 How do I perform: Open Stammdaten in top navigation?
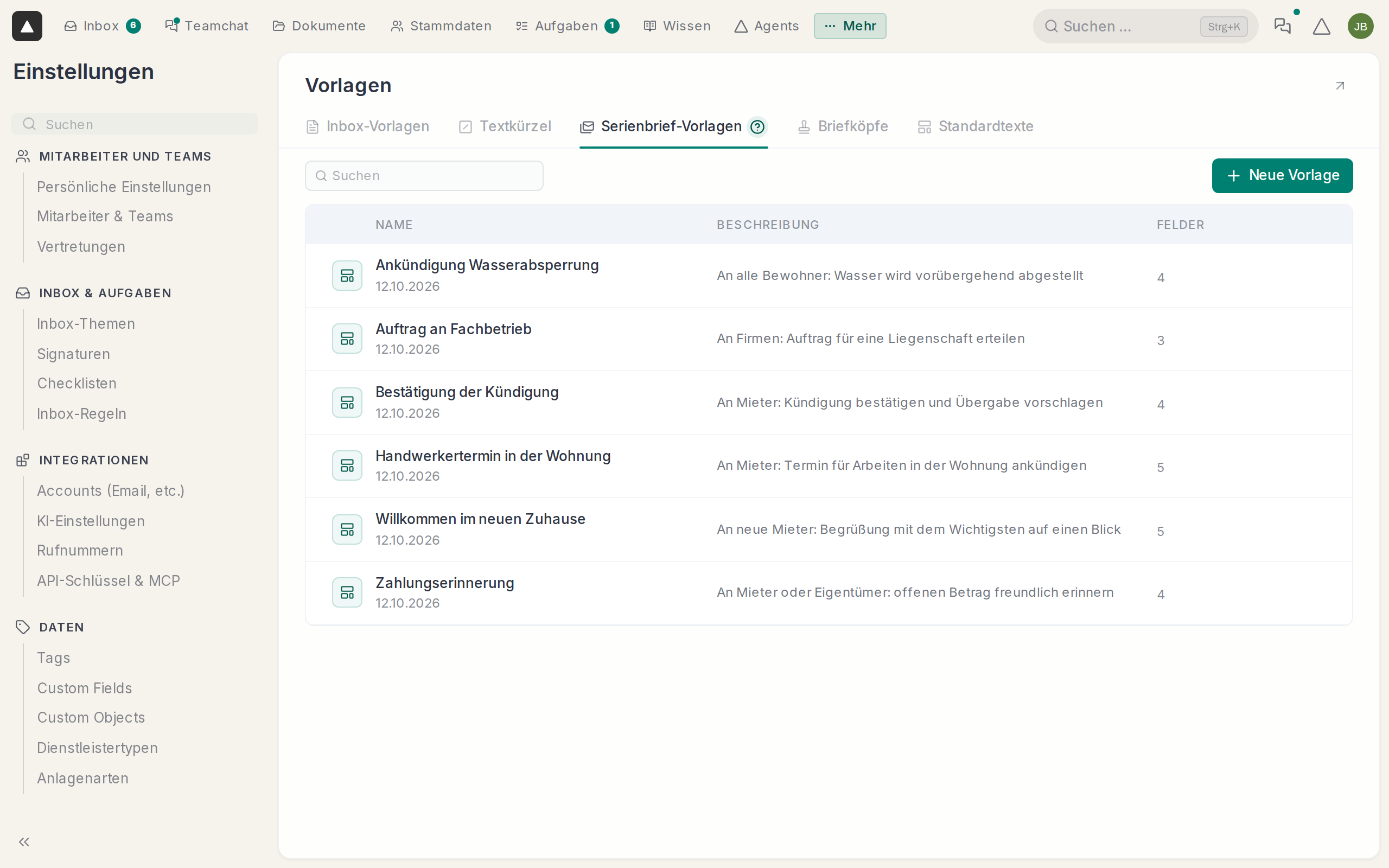pos(441,26)
